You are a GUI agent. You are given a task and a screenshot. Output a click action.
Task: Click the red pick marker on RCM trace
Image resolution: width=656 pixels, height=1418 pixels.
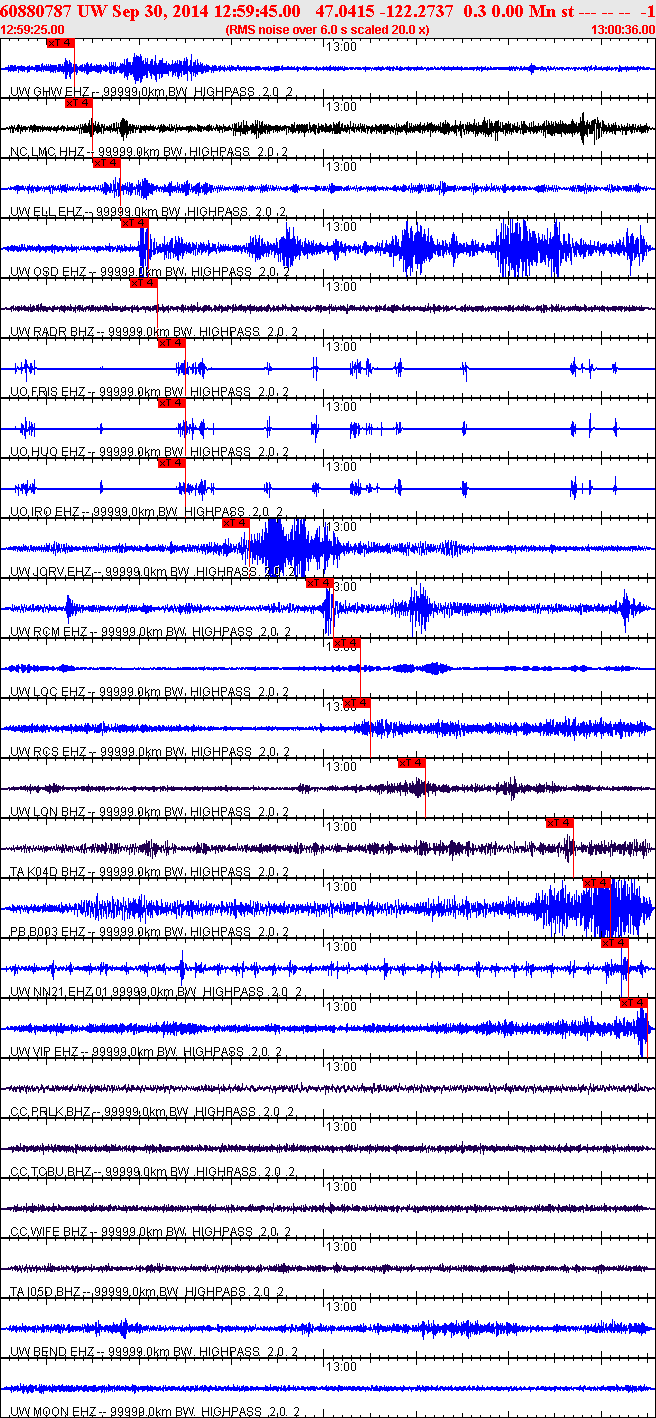click(319, 583)
